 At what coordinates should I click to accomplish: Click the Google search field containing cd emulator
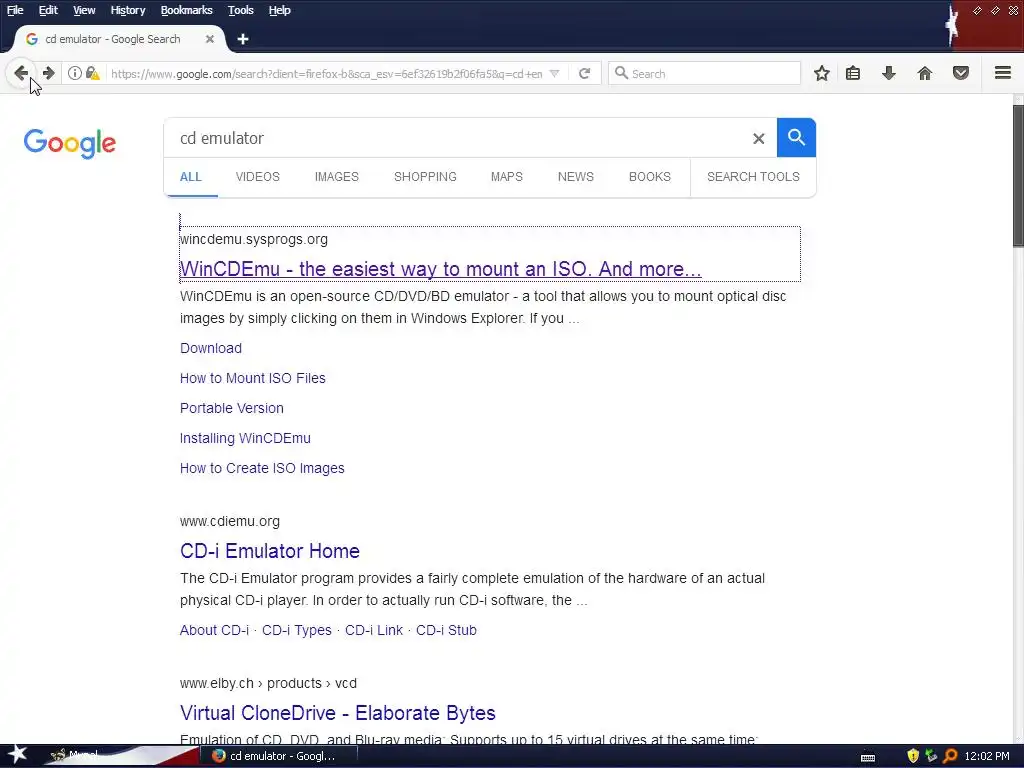(x=457, y=138)
